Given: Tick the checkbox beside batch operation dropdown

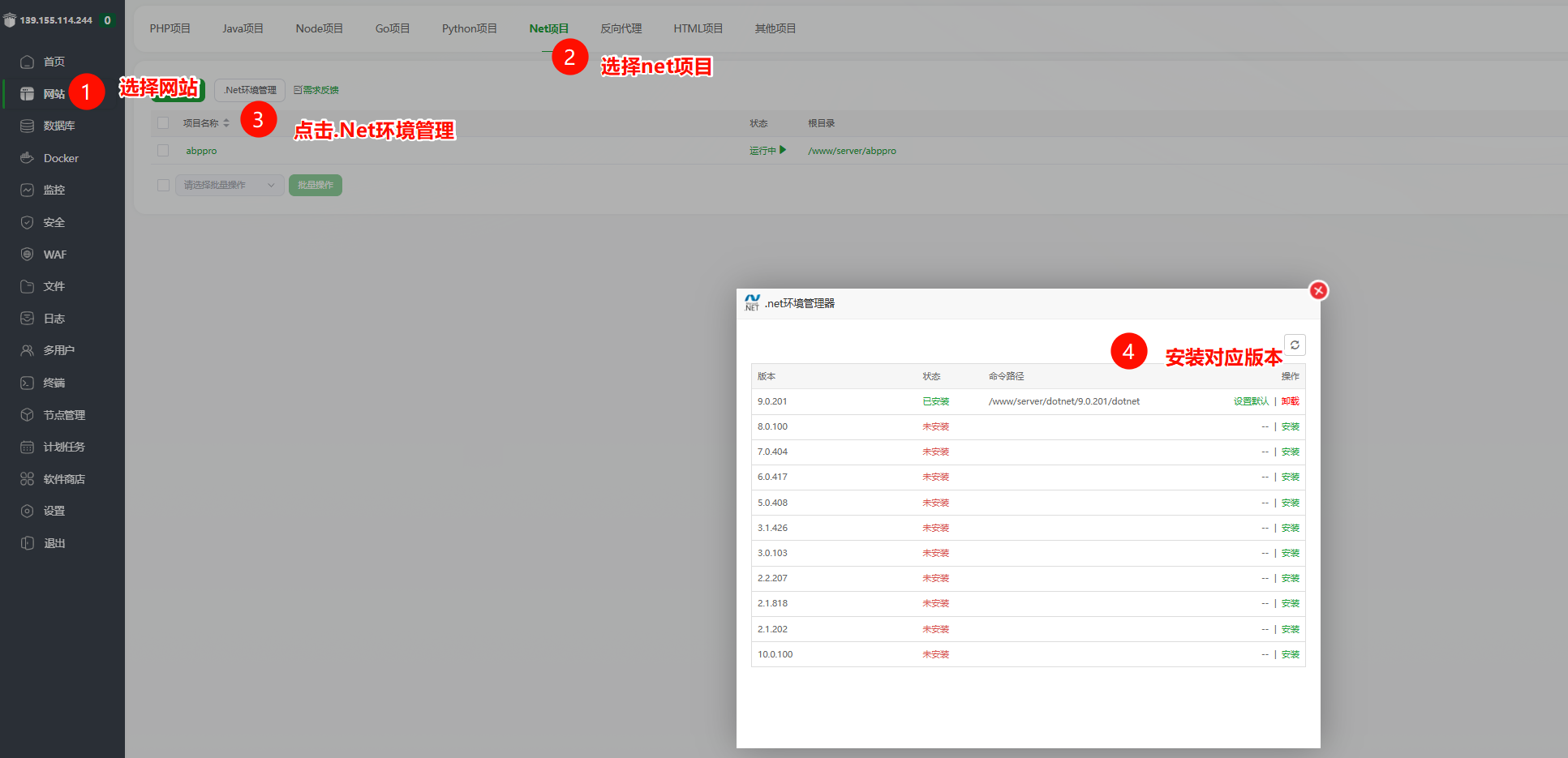Looking at the screenshot, I should (163, 186).
